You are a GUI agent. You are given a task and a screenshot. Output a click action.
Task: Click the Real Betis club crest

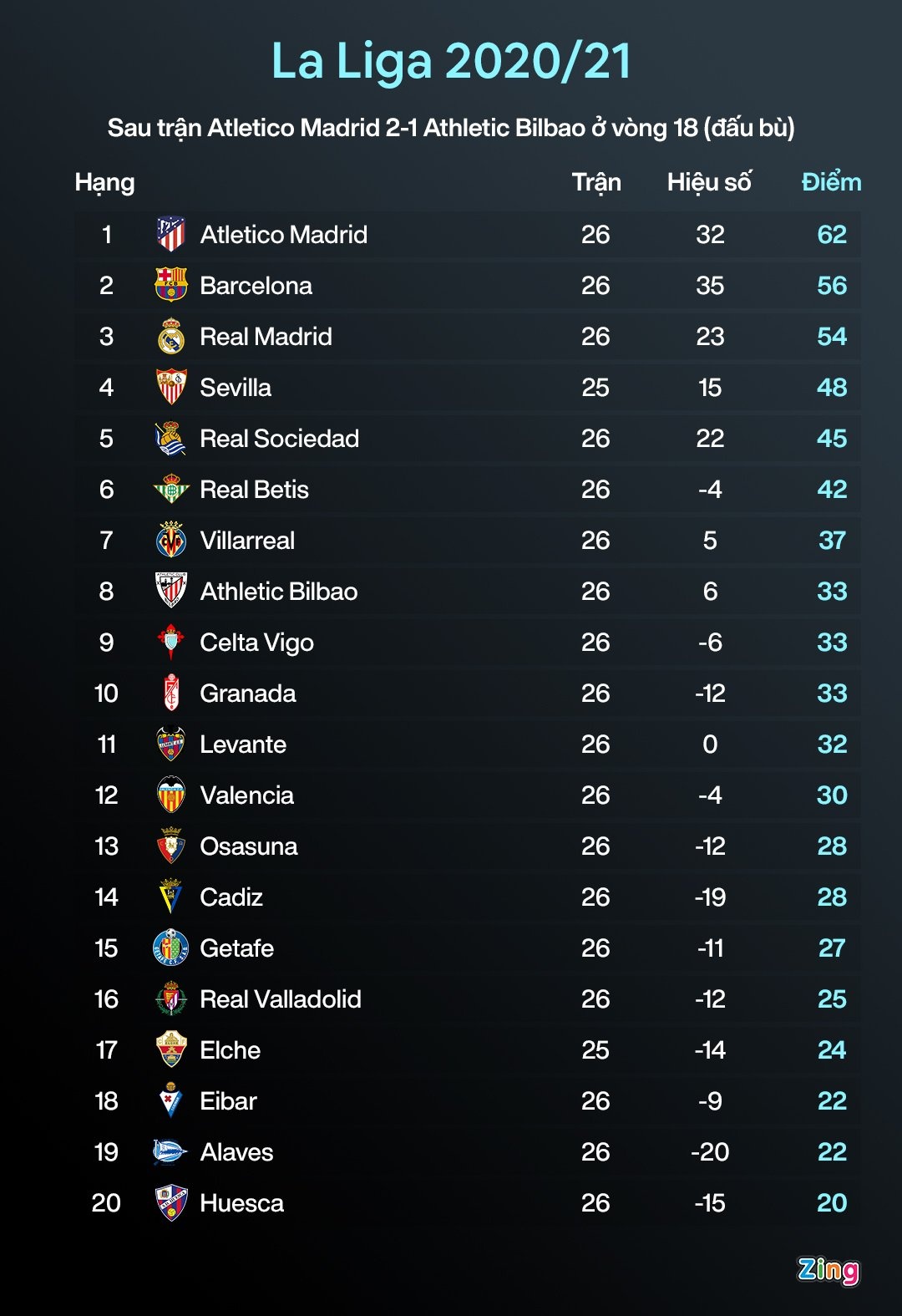point(171,490)
